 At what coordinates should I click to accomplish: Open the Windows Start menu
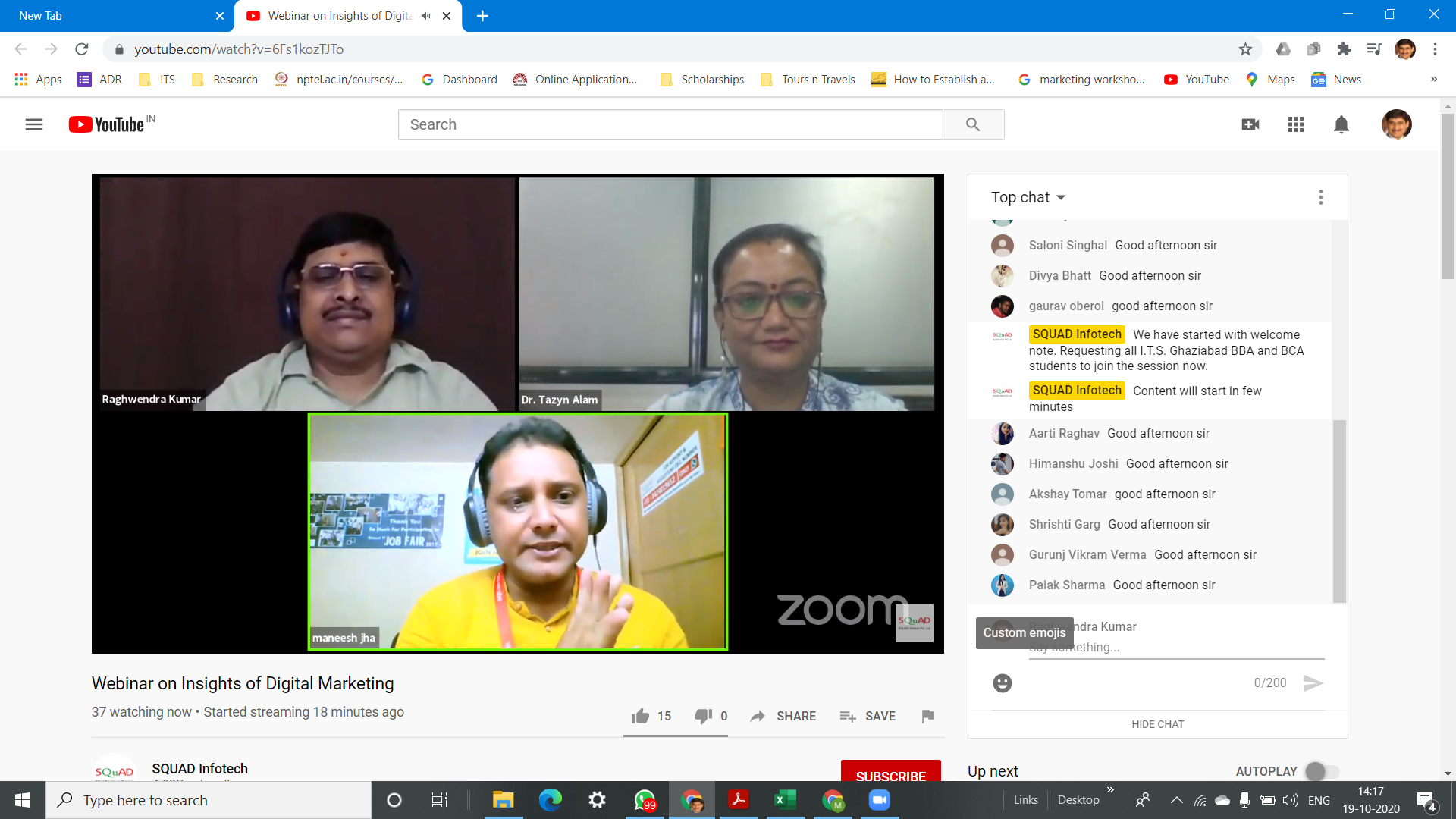(23, 800)
